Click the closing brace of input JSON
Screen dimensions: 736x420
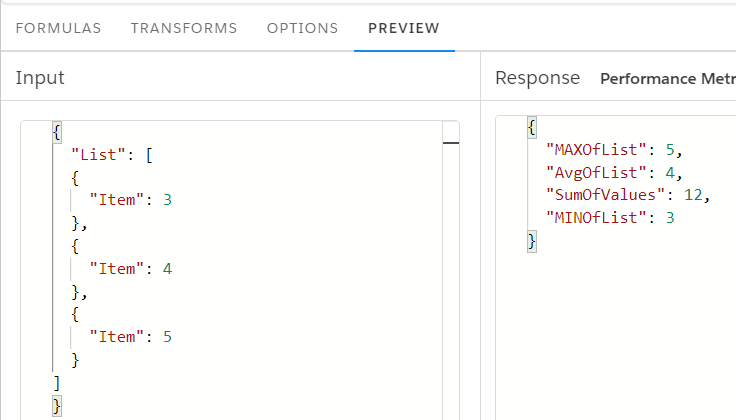click(57, 406)
